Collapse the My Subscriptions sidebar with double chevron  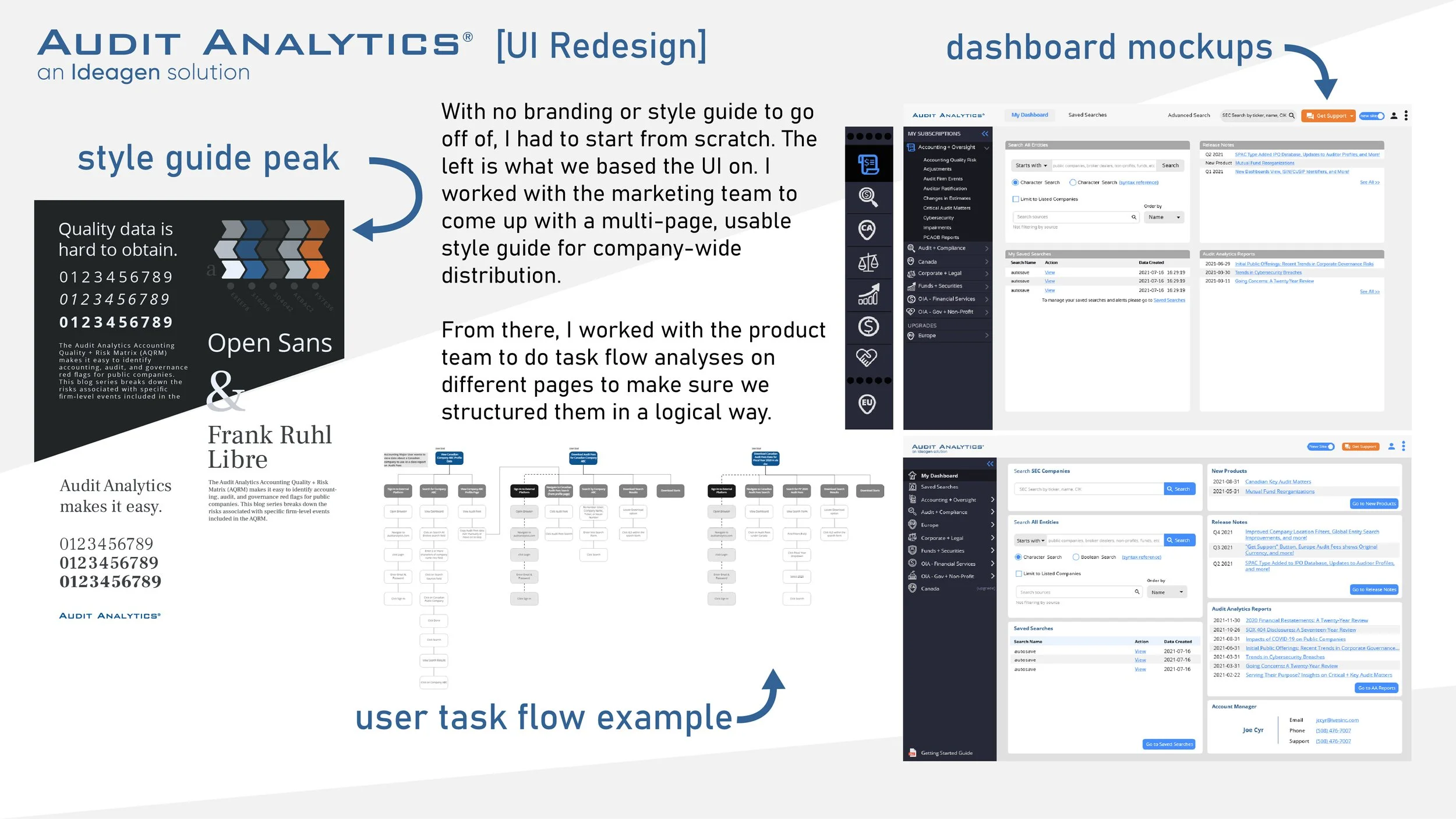[985, 133]
